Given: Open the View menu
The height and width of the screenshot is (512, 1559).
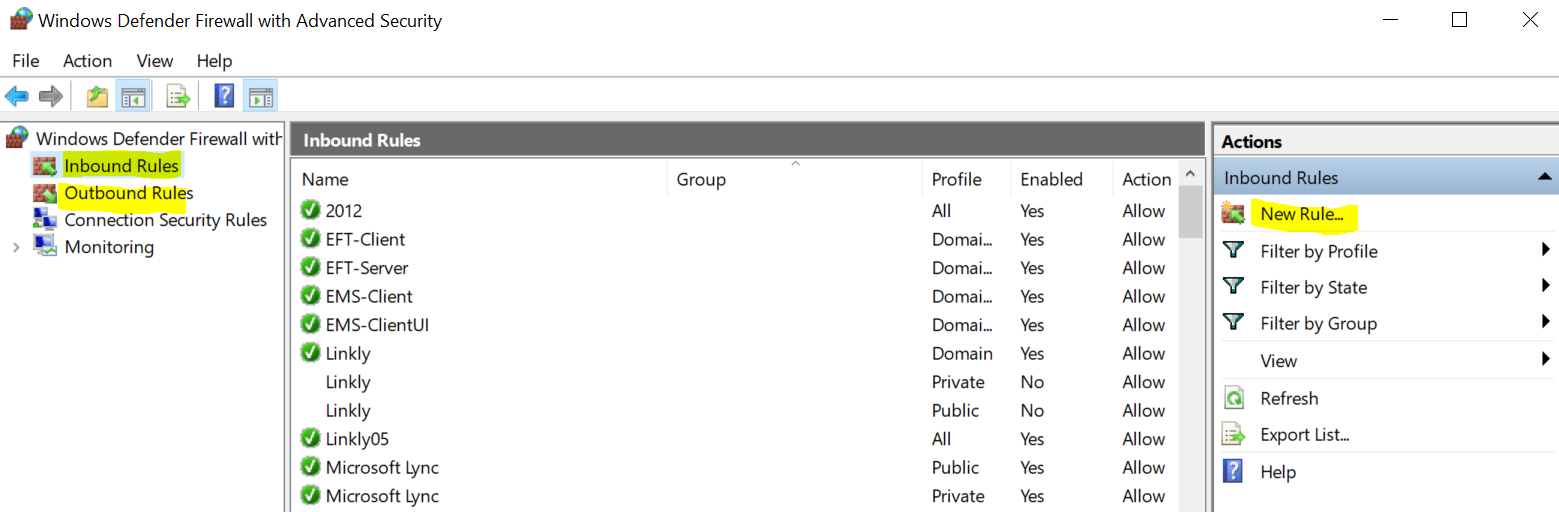Looking at the screenshot, I should tap(155, 61).
